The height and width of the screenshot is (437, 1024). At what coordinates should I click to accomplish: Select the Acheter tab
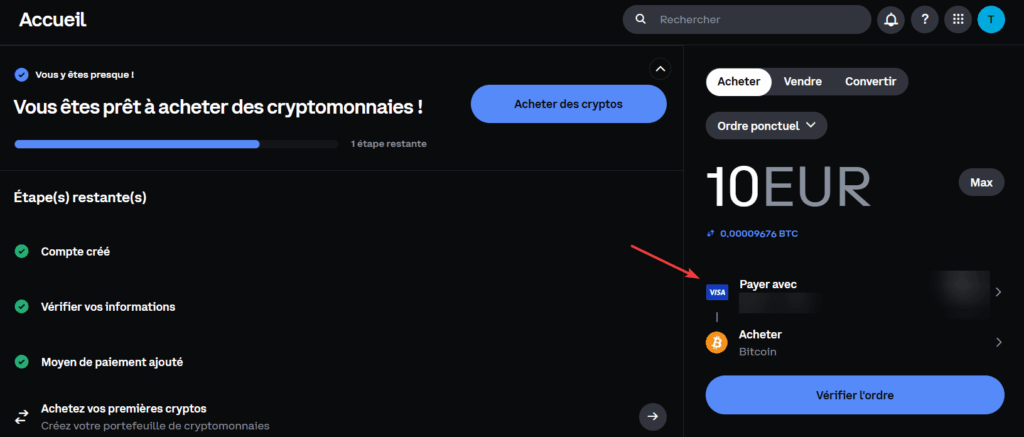click(x=739, y=82)
